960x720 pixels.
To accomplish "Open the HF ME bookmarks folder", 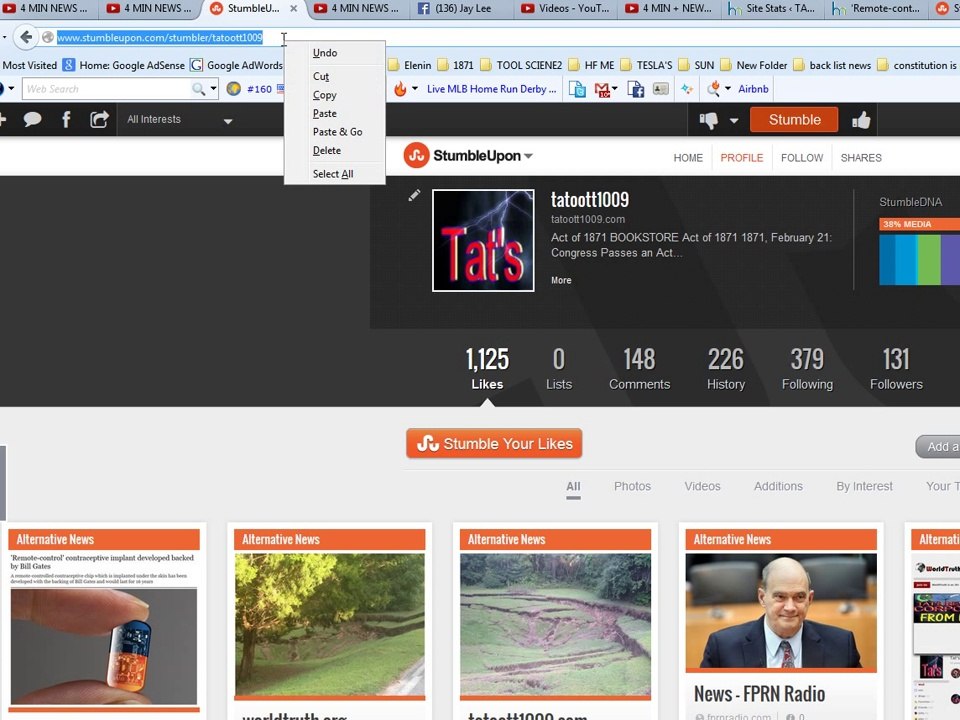I will (591, 66).
